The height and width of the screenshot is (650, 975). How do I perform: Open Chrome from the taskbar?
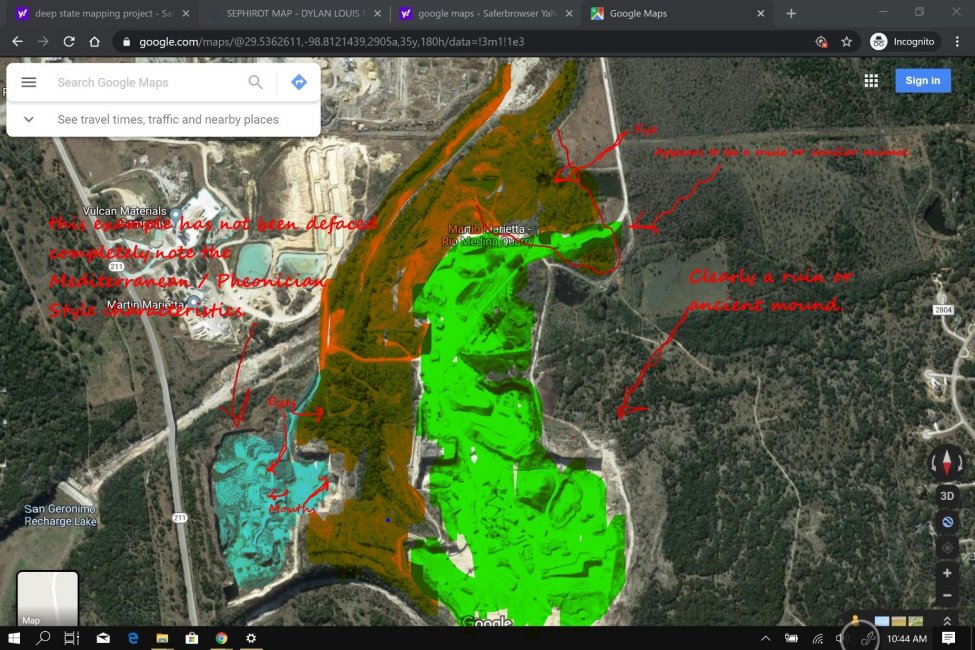[x=221, y=638]
